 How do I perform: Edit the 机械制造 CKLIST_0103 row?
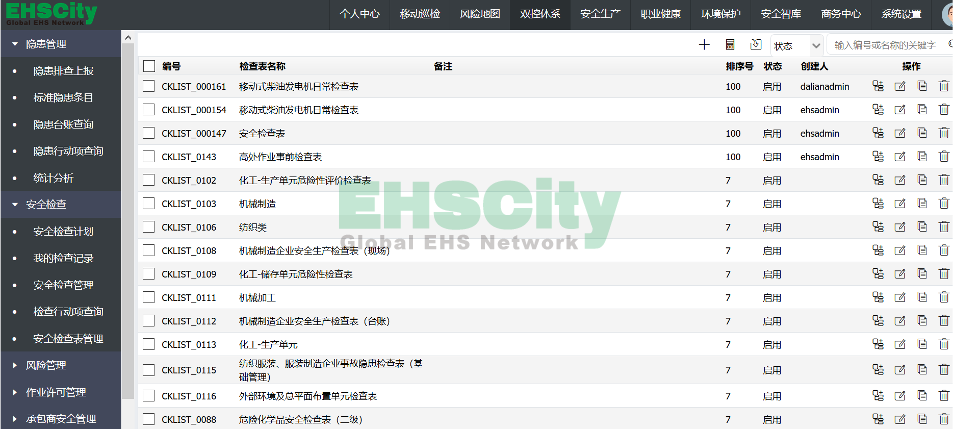coord(900,203)
